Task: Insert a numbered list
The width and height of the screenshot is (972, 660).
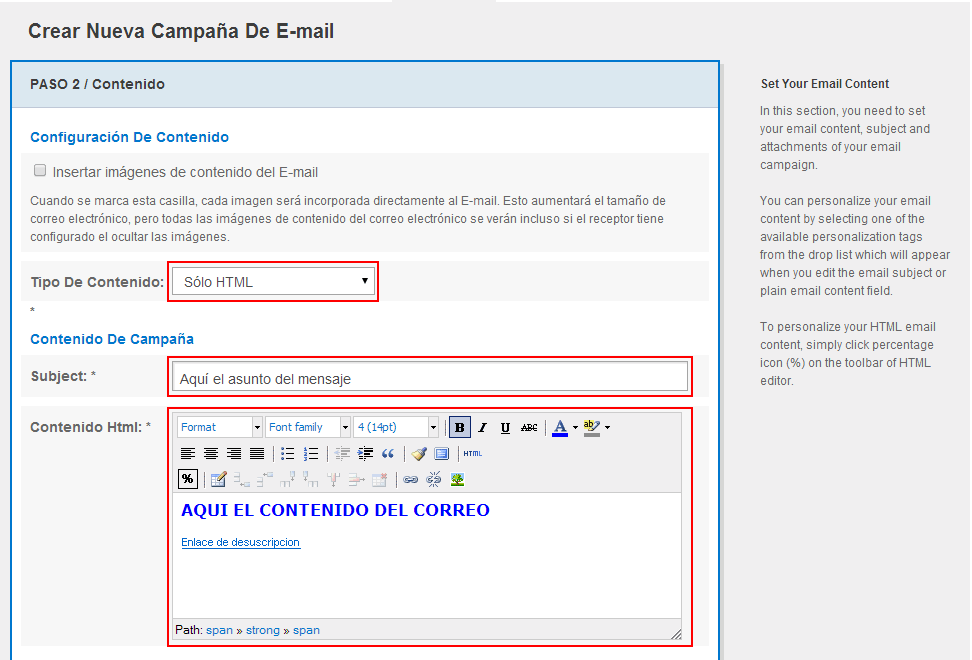Action: click(x=311, y=454)
